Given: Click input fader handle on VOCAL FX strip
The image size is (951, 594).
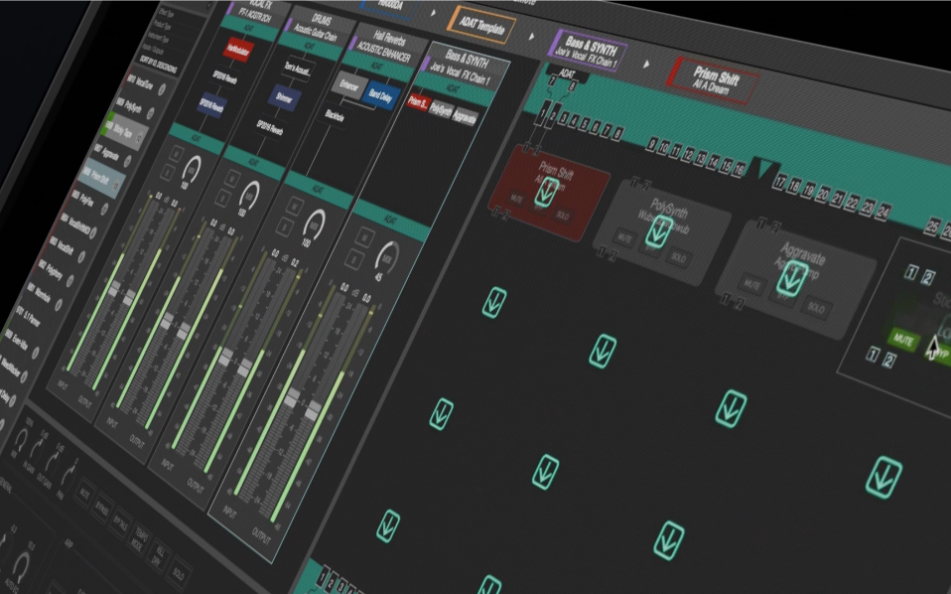Looking at the screenshot, I should (113, 290).
